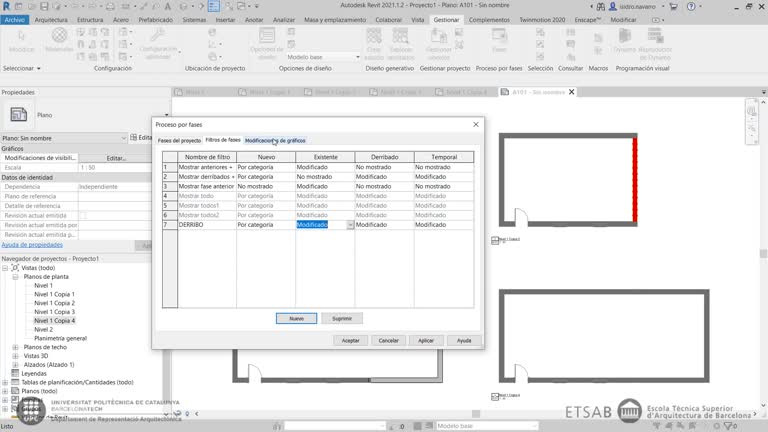Click the Fases ribbon icon
The width and height of the screenshot is (768, 432).
[x=499, y=44]
